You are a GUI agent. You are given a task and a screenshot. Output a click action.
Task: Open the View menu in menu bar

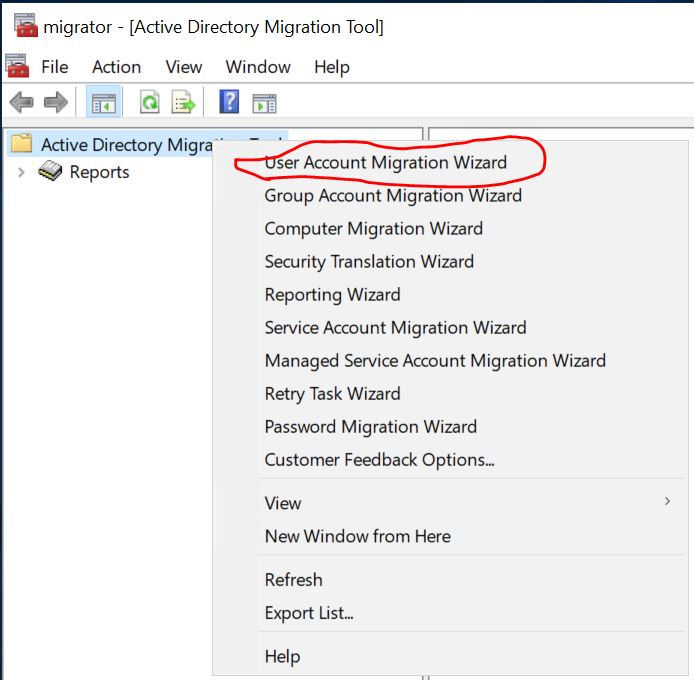184,67
